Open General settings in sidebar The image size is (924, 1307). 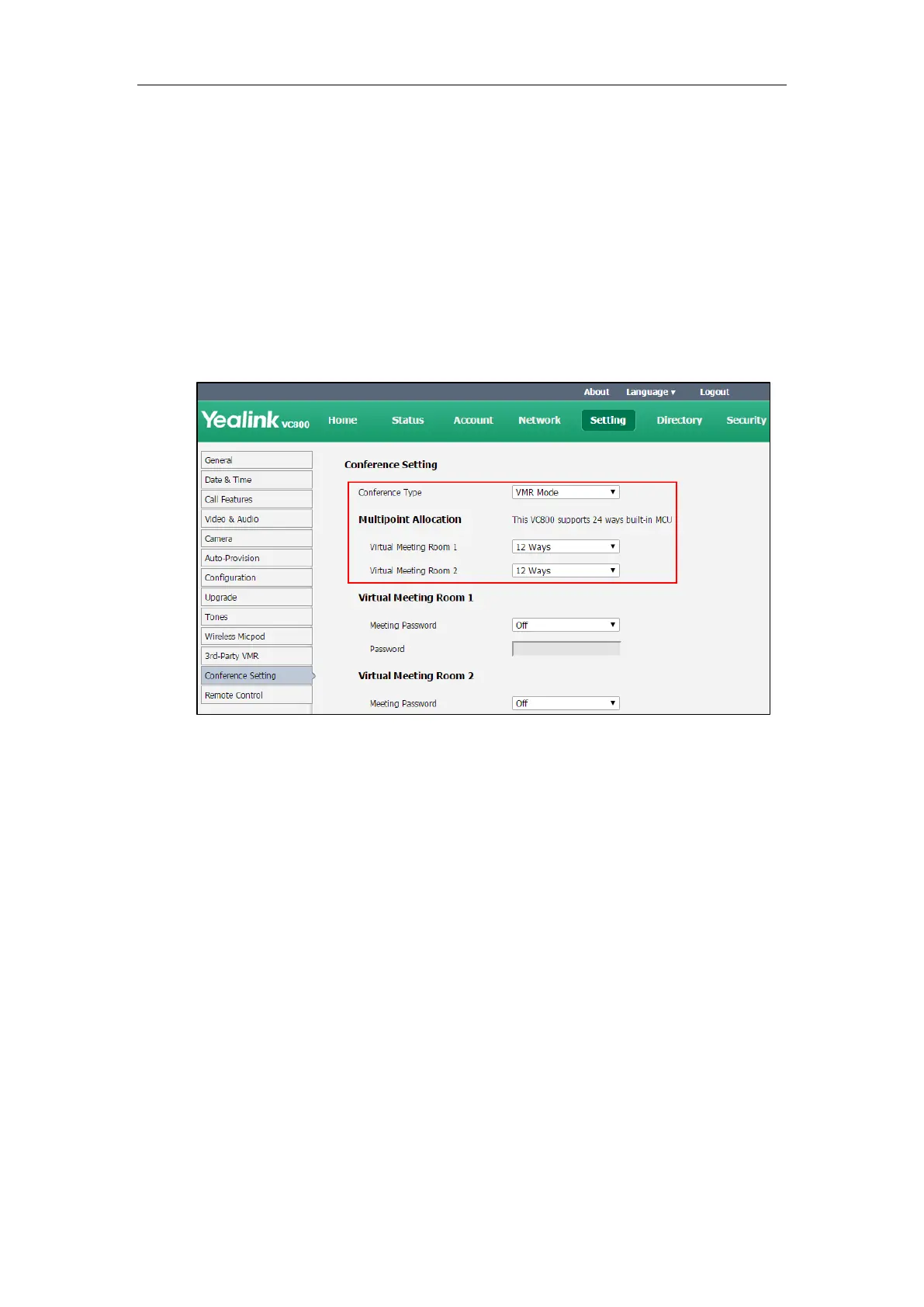pyautogui.click(x=257, y=460)
